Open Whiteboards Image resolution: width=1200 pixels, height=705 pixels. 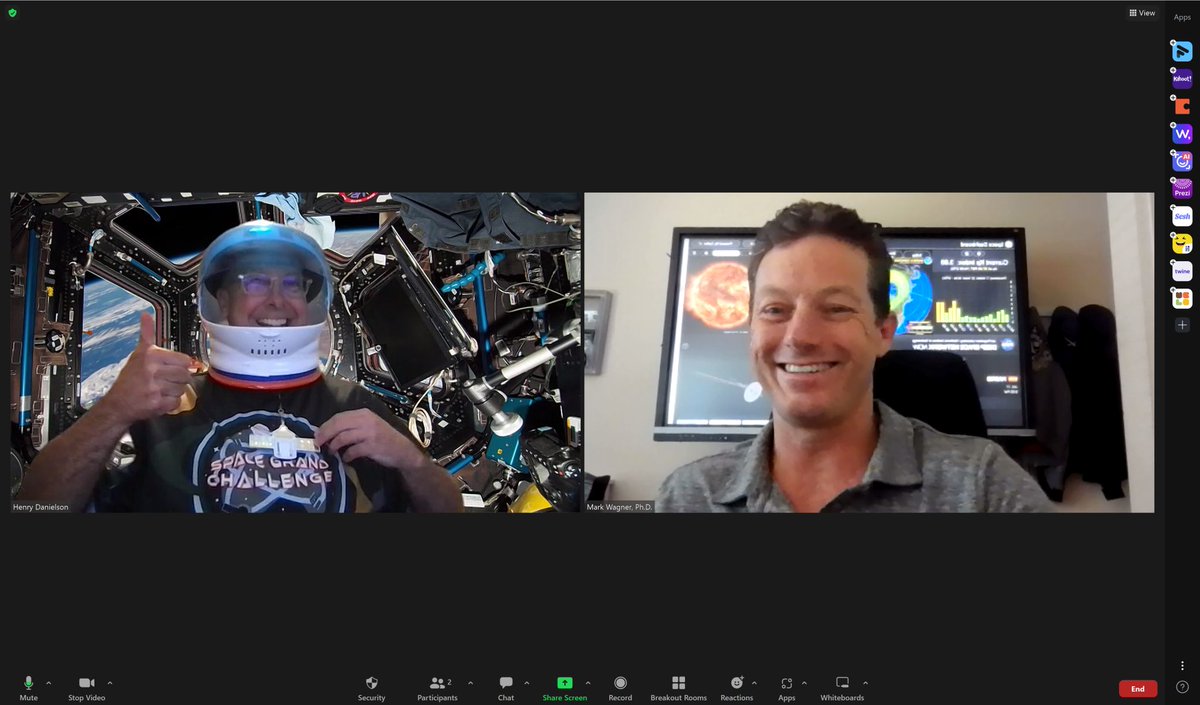[x=842, y=688]
